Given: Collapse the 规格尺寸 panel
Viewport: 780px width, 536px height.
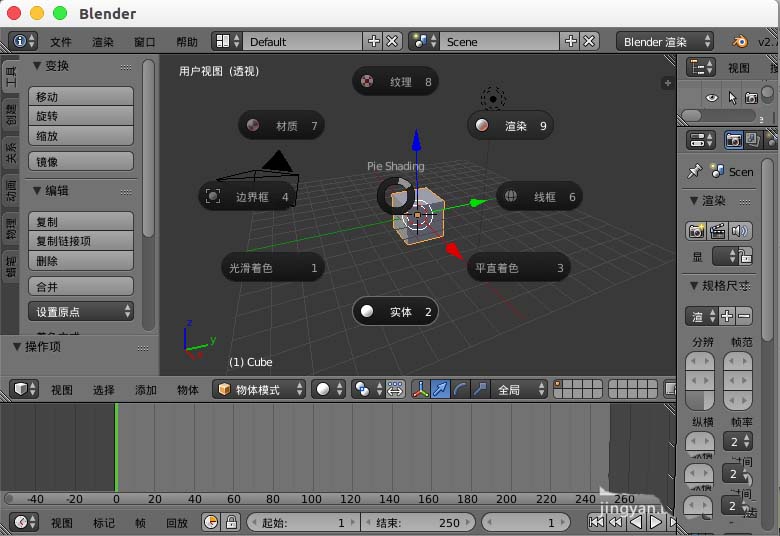Looking at the screenshot, I should click(x=694, y=286).
